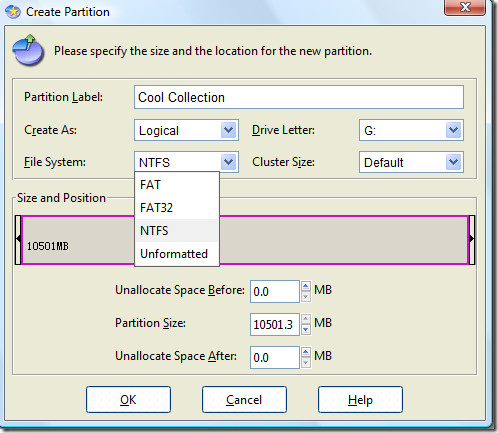Increase Unallocate Space Before with up arrow
This screenshot has width=498, height=433.
coord(306,286)
